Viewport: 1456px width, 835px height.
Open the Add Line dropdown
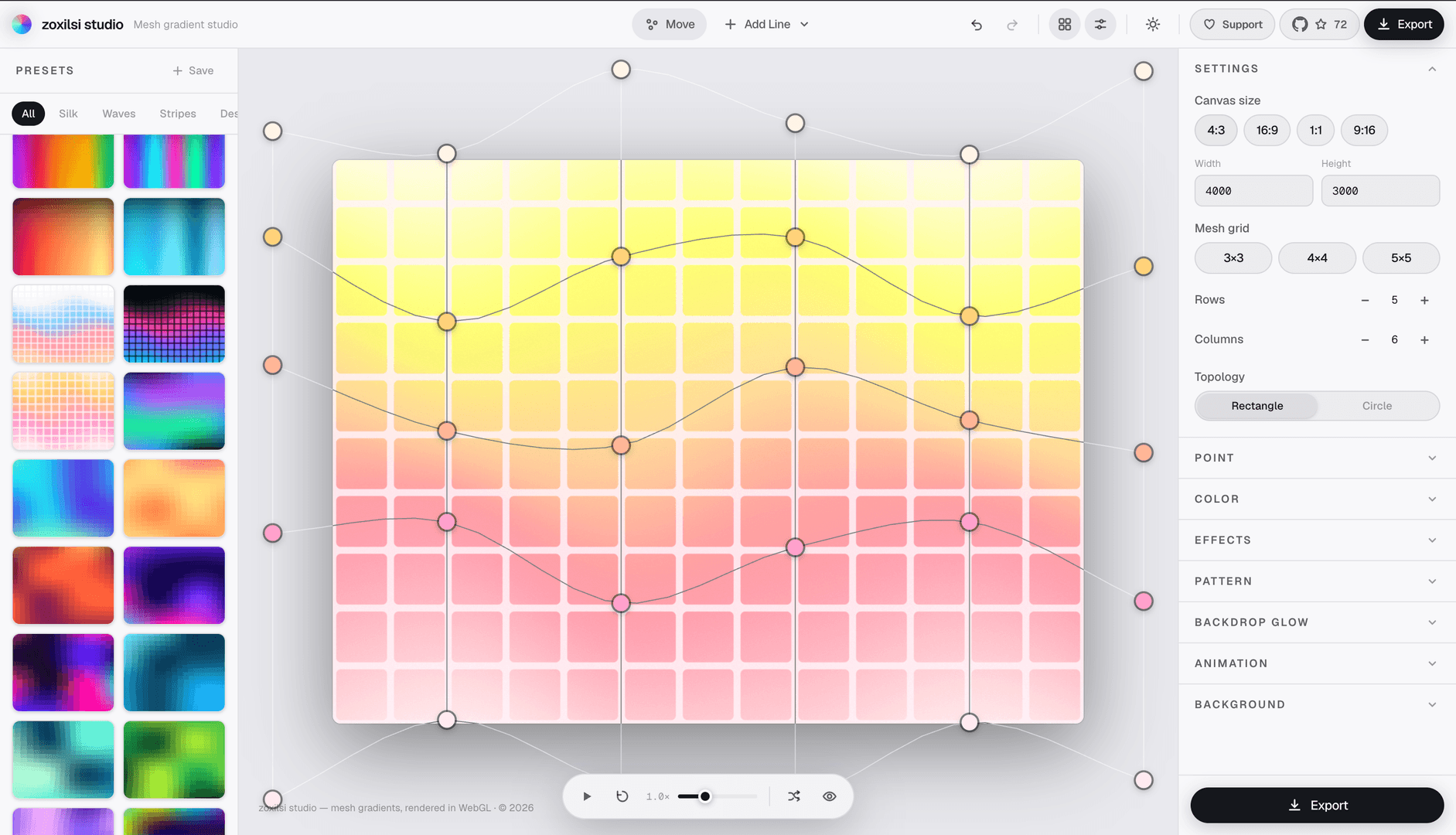pos(766,24)
